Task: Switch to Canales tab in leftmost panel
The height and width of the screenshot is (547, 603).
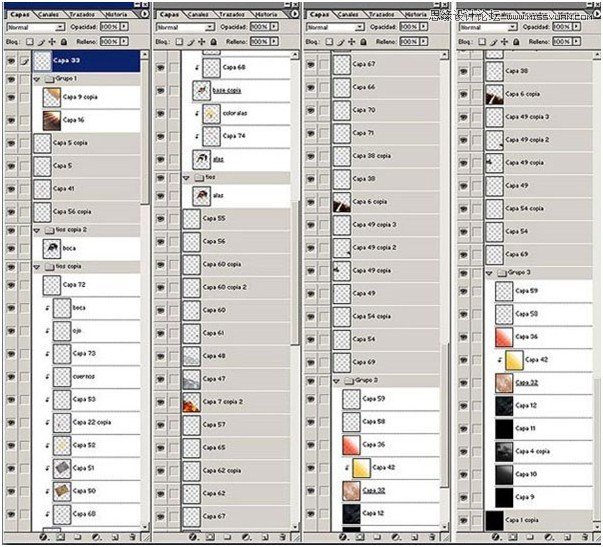Action: tap(49, 14)
